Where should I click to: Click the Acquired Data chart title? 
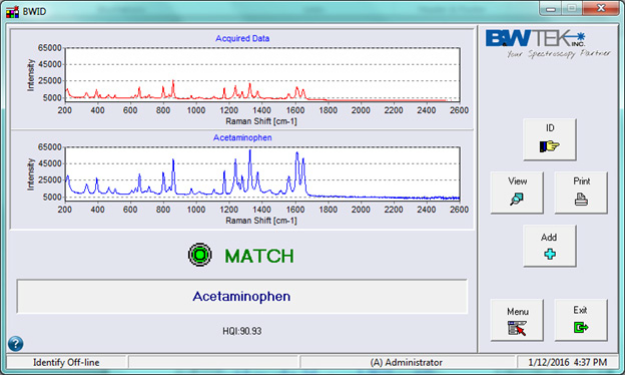click(242, 38)
